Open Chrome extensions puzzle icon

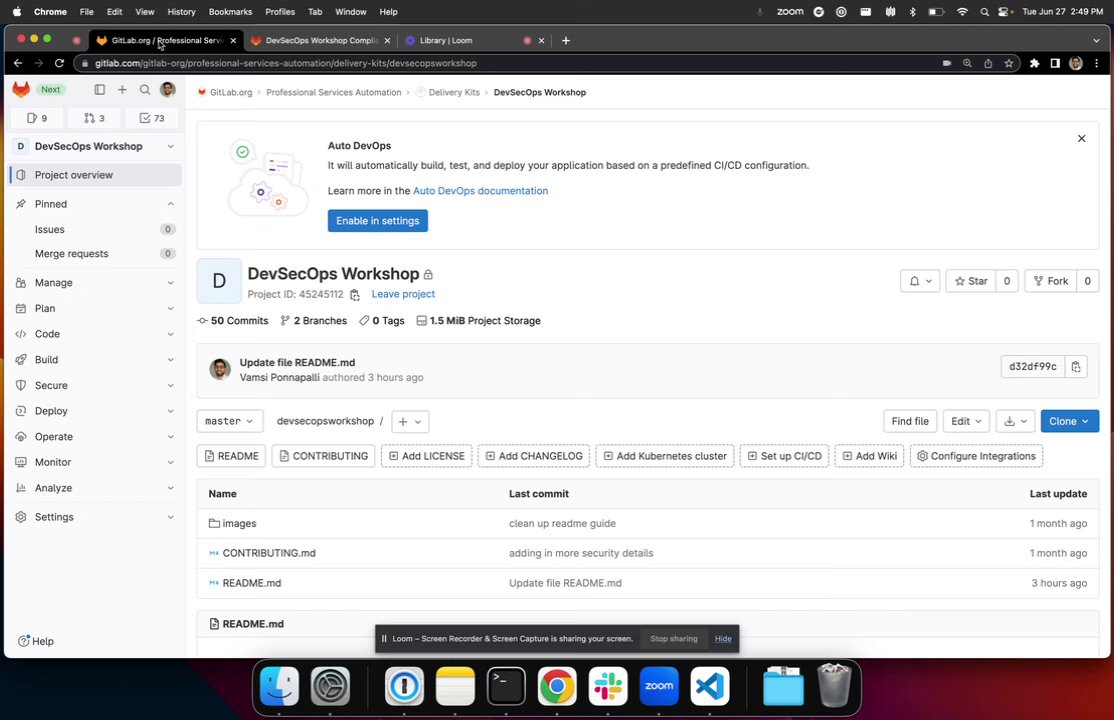click(x=1034, y=63)
